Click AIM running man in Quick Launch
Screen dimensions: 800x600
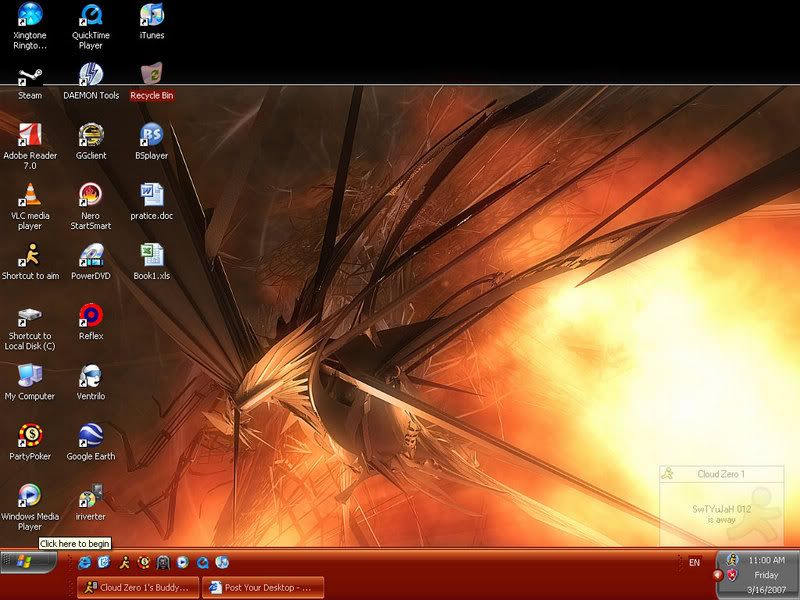pos(124,562)
